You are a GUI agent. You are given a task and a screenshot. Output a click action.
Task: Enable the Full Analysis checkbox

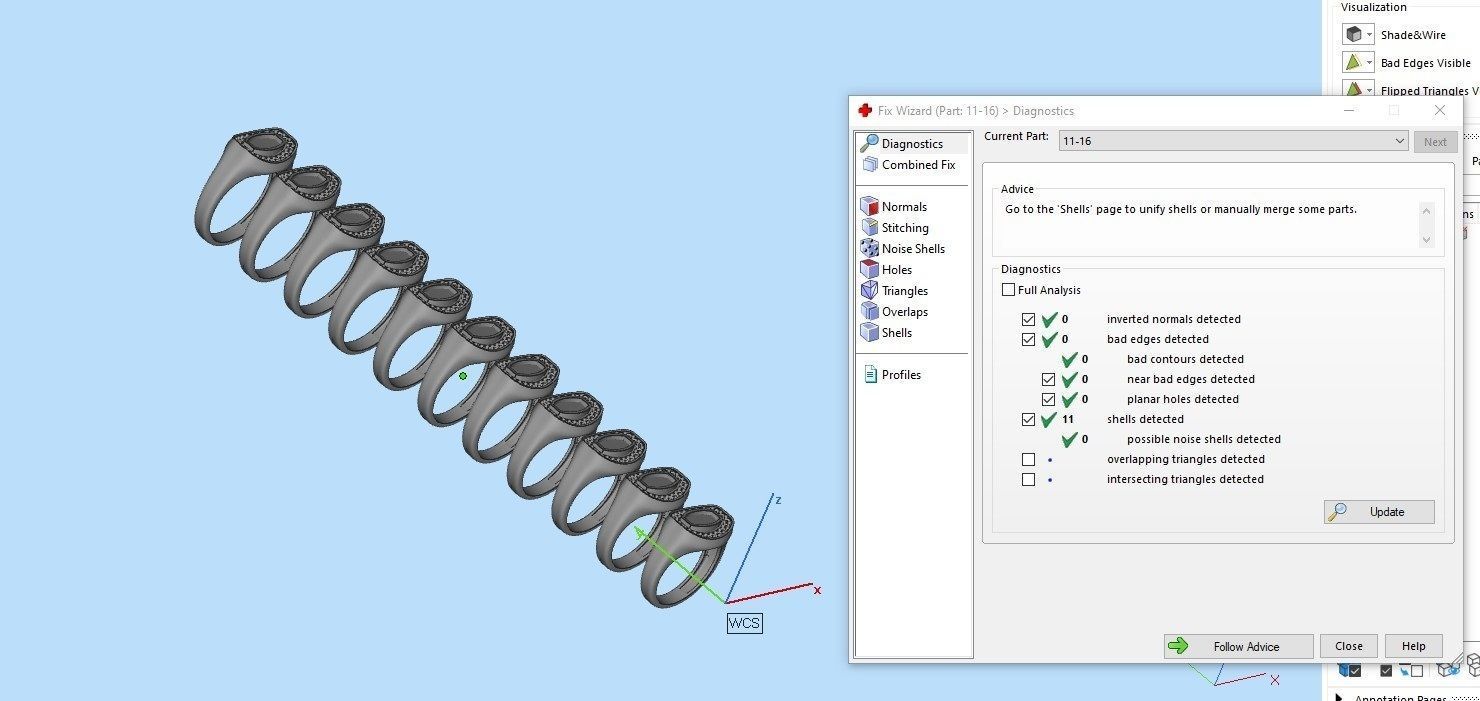click(x=1008, y=290)
